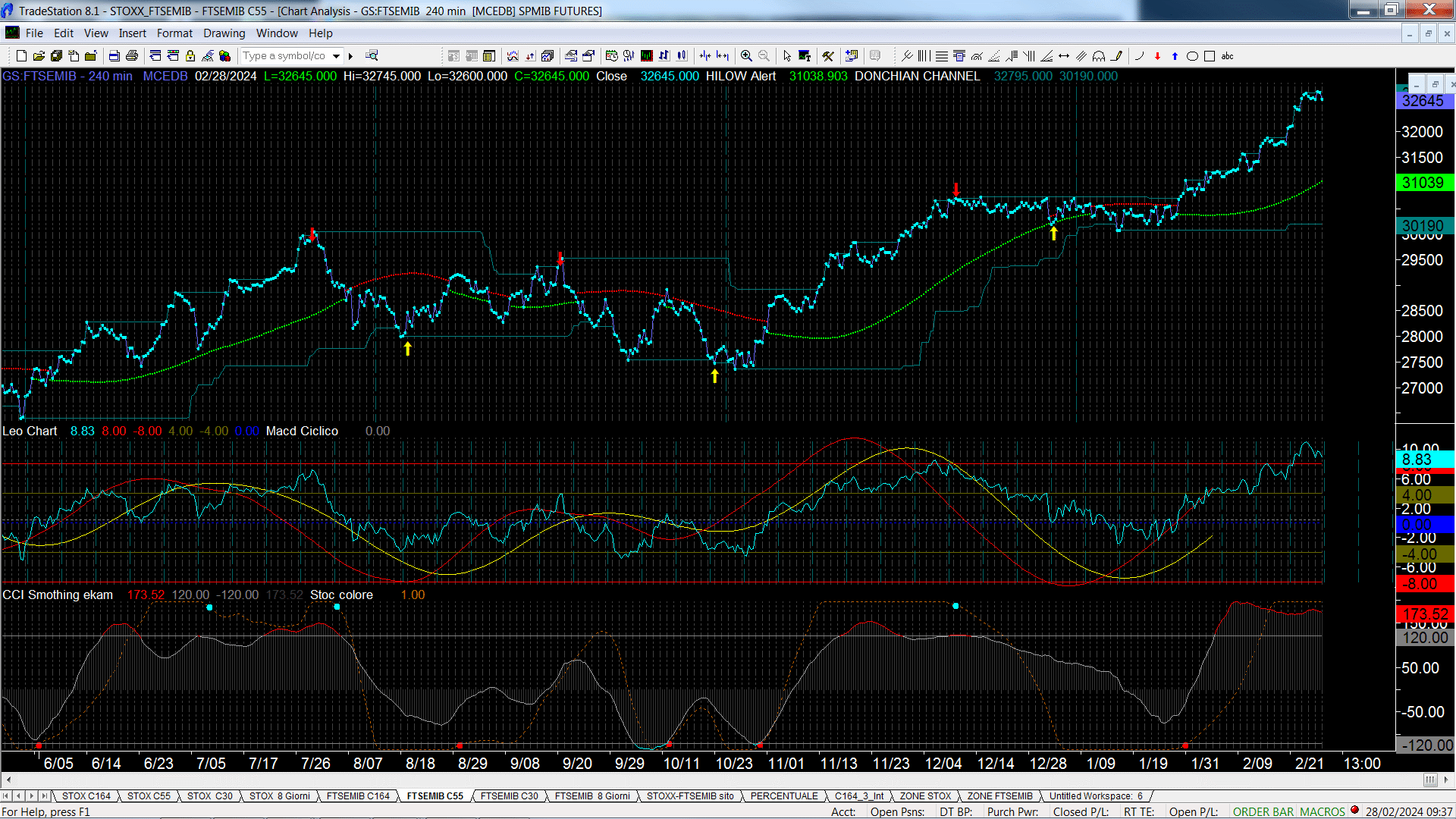This screenshot has height=819, width=1456.
Task: Click the left arrow of the chart scrollbar
Action: pos(8,780)
